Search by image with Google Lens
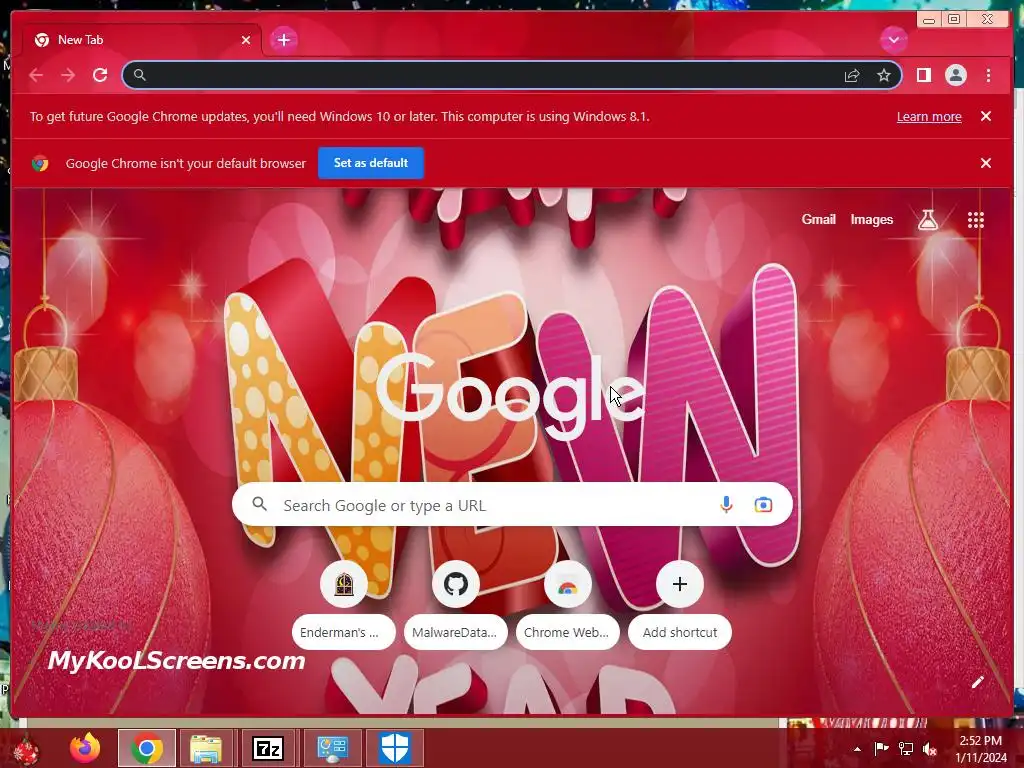Image resolution: width=1024 pixels, height=768 pixels. [763, 504]
